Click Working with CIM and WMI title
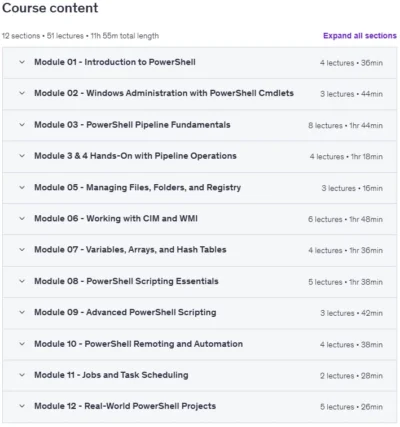This screenshot has height=427, width=400. click(142, 219)
